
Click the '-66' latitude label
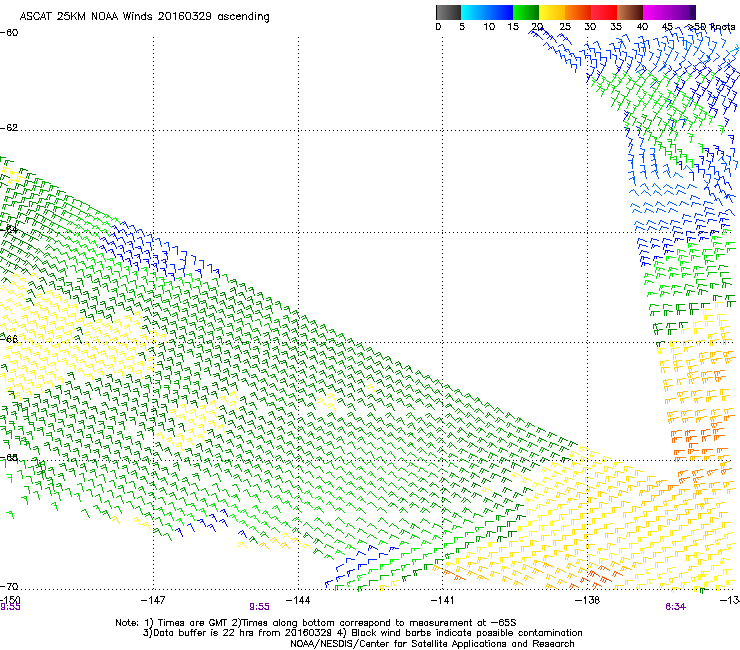point(9,339)
